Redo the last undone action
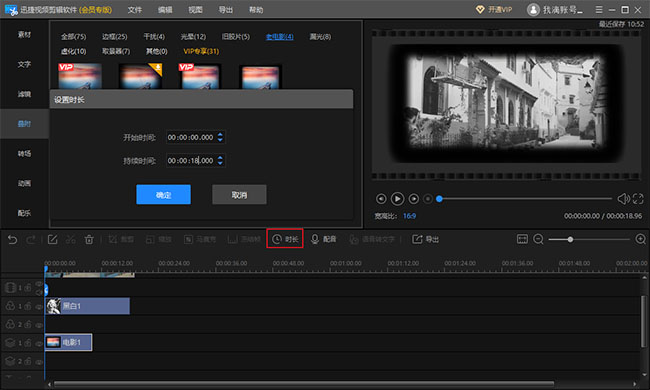This screenshot has width=650, height=390. [31, 240]
